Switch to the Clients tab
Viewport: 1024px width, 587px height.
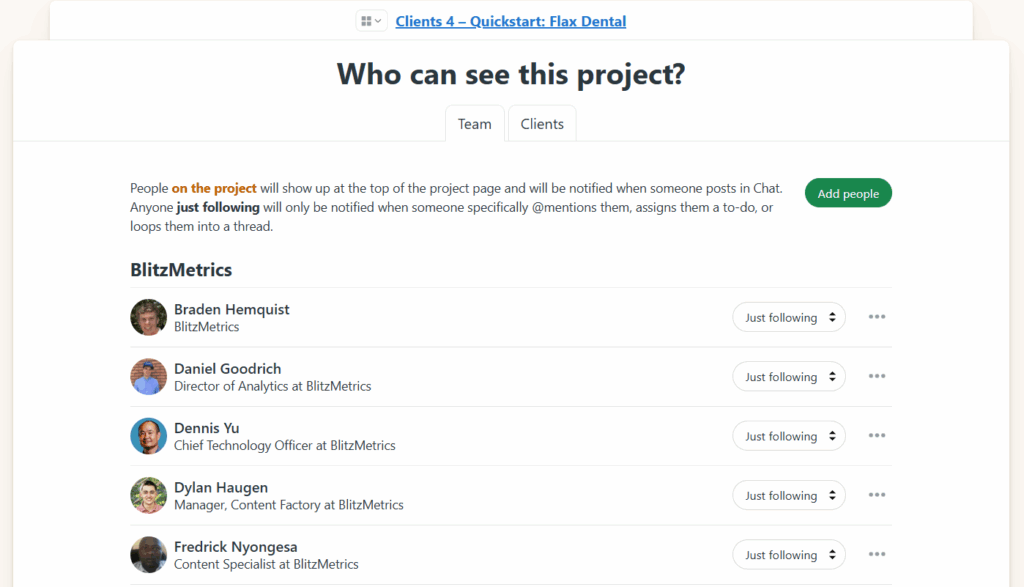point(542,124)
